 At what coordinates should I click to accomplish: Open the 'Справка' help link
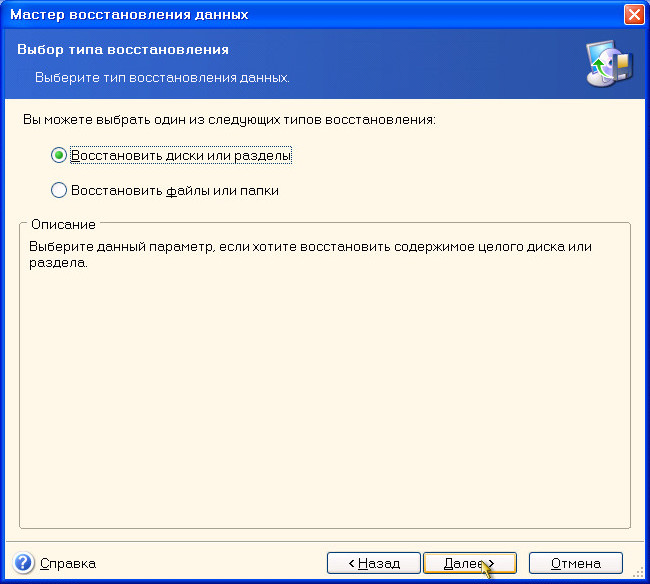click(68, 563)
